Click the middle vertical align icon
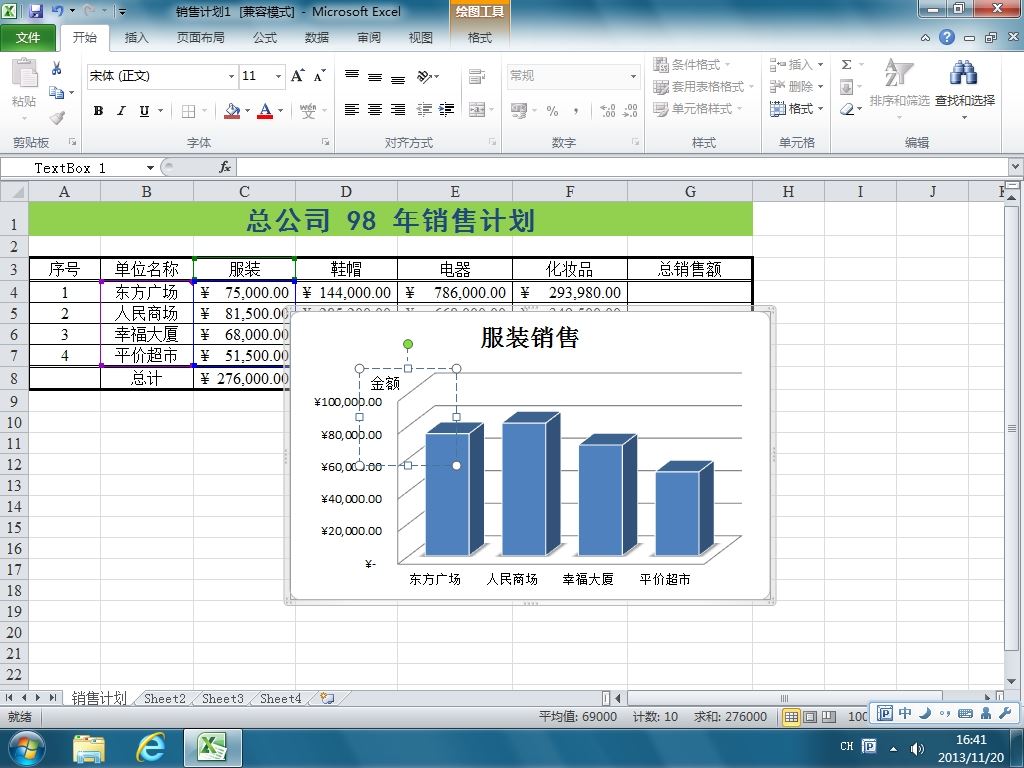 tap(375, 76)
